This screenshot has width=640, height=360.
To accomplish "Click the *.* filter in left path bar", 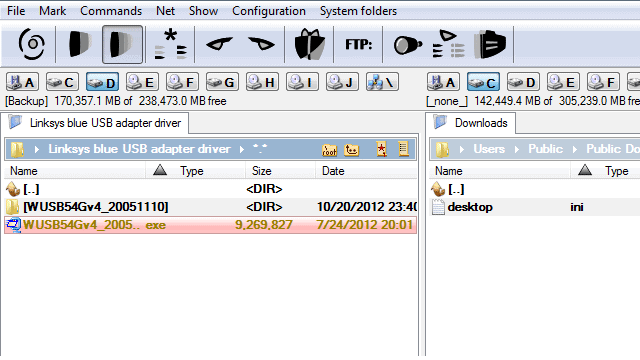I will (x=260, y=149).
